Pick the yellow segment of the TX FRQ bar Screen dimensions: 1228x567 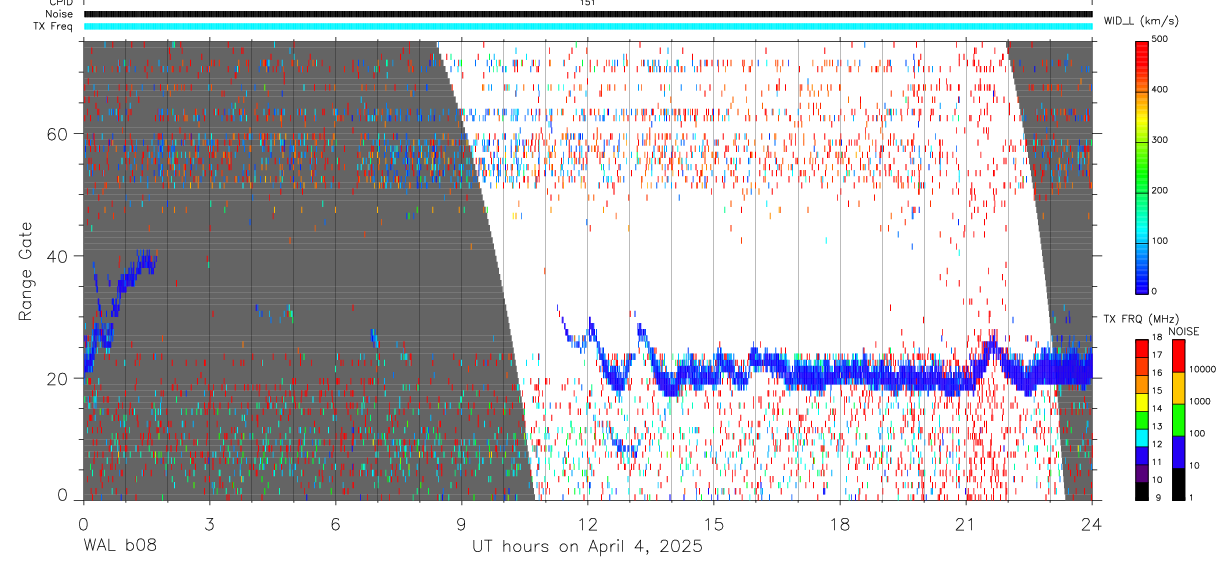1141,402
